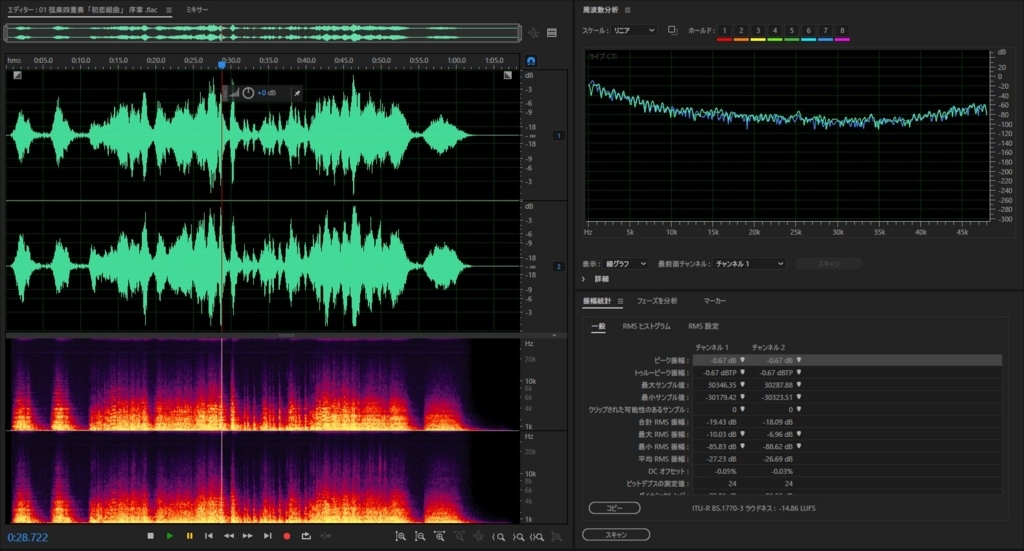Start playback with the green play button
This screenshot has height=551, width=1024.
click(x=170, y=536)
